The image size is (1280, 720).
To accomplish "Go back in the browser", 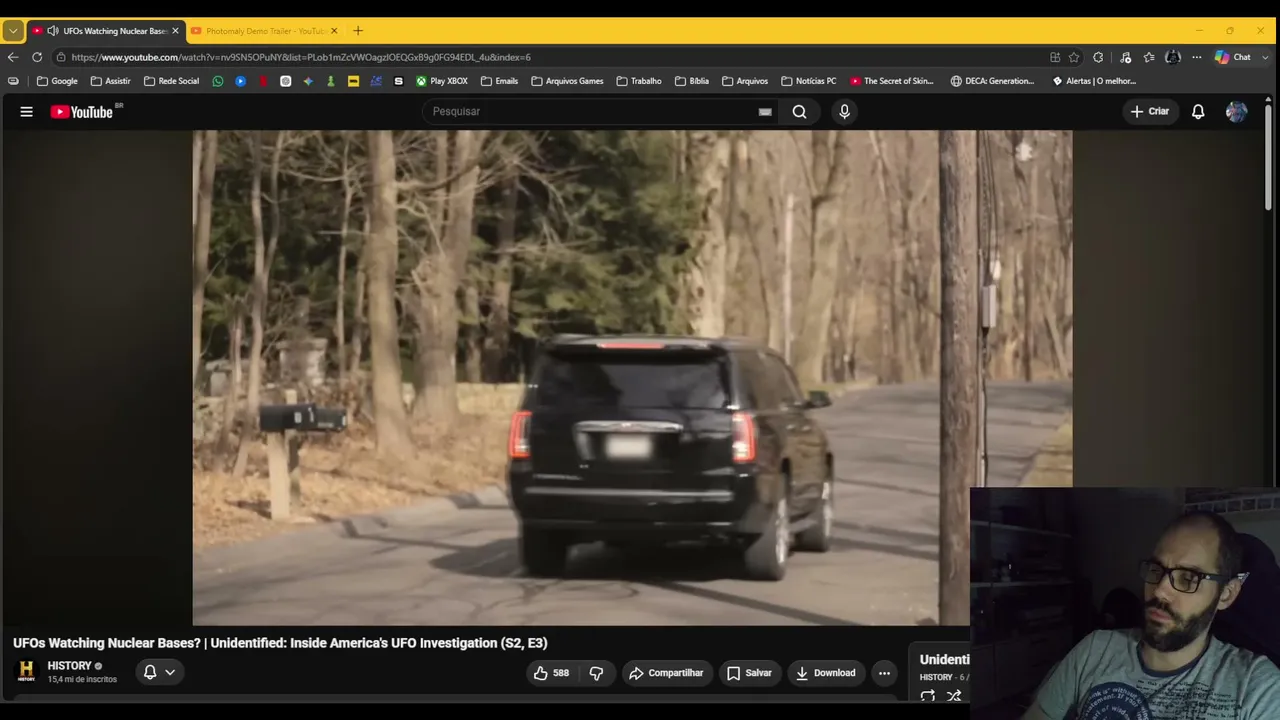I will coord(13,57).
